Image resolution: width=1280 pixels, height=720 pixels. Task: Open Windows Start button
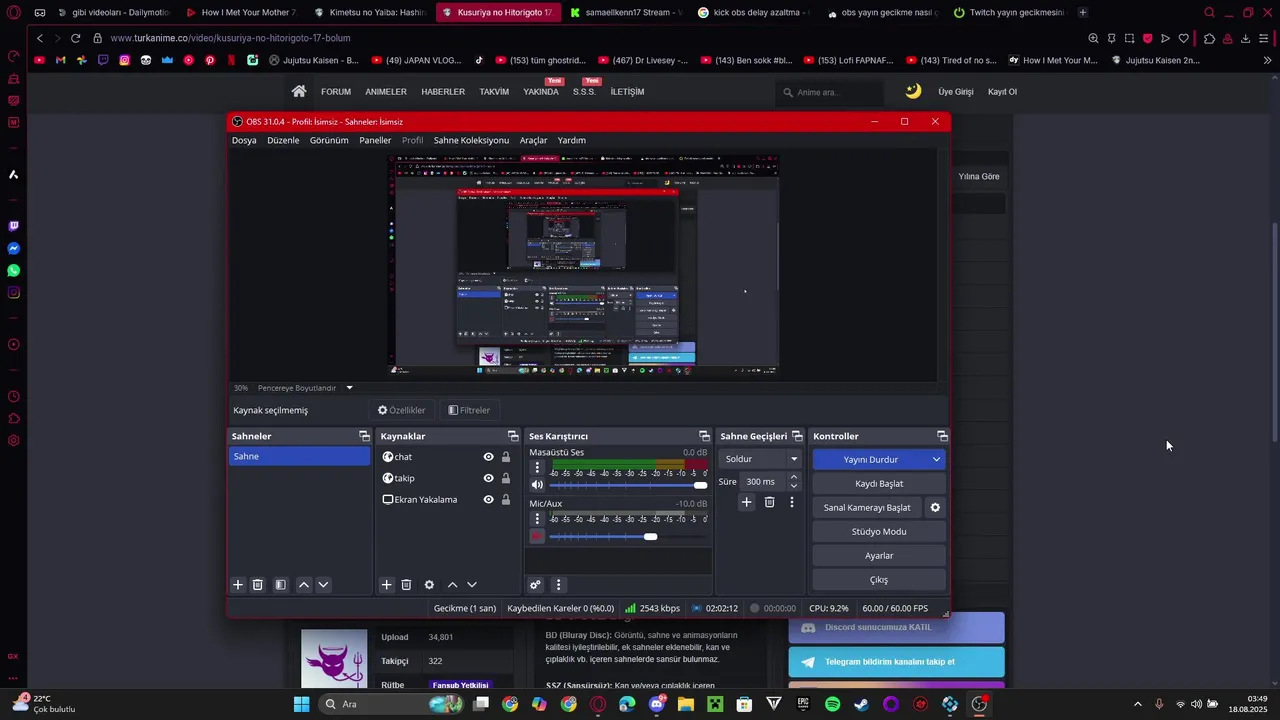(x=301, y=704)
